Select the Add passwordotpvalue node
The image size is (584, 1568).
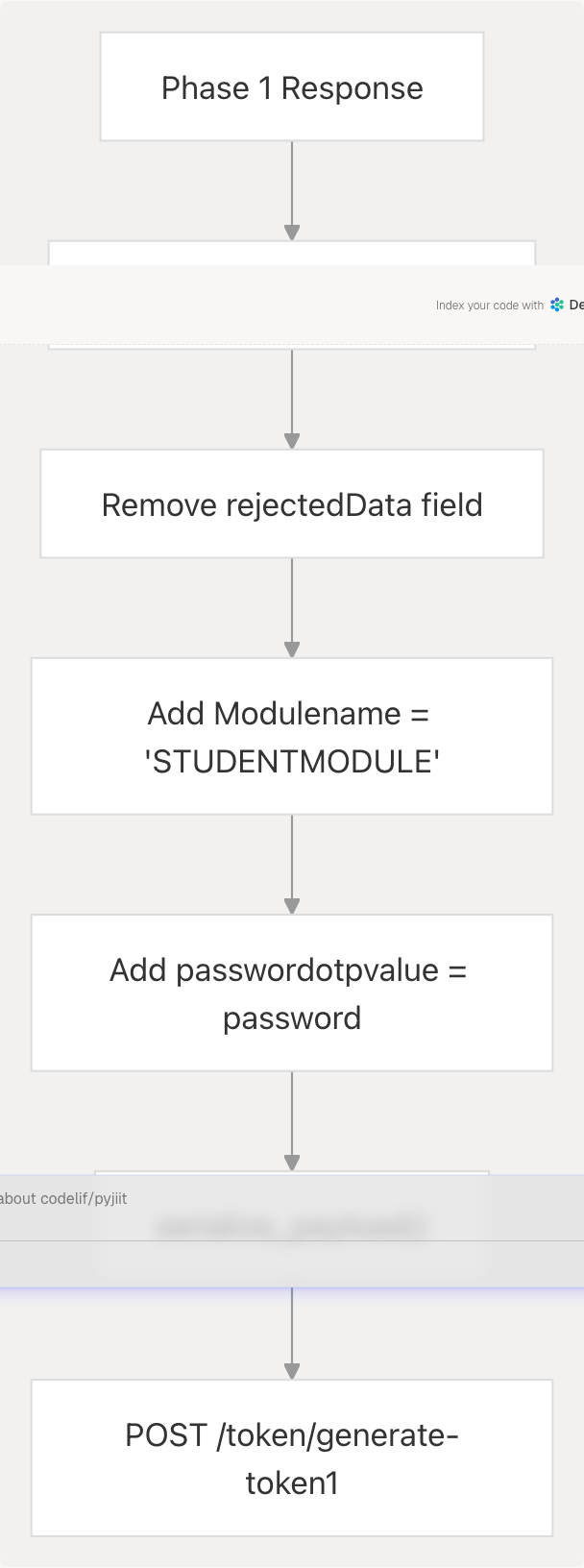(x=292, y=992)
